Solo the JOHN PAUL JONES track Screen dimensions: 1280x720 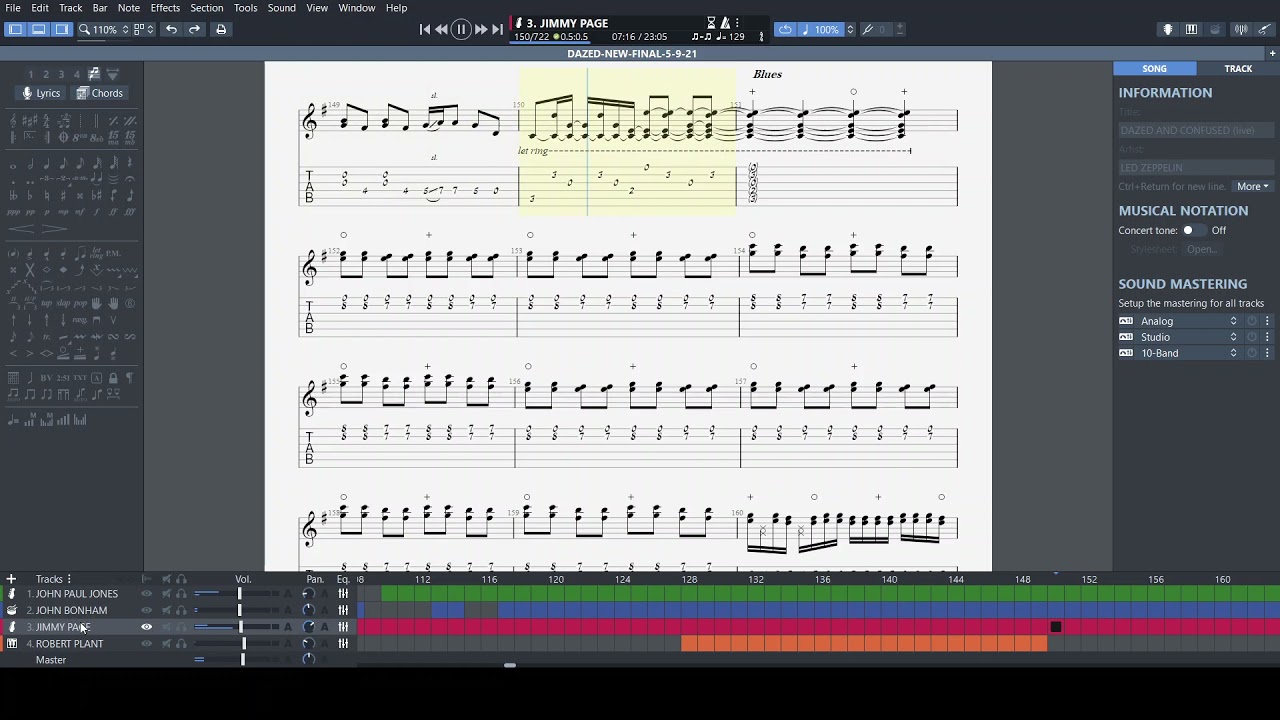click(181, 594)
